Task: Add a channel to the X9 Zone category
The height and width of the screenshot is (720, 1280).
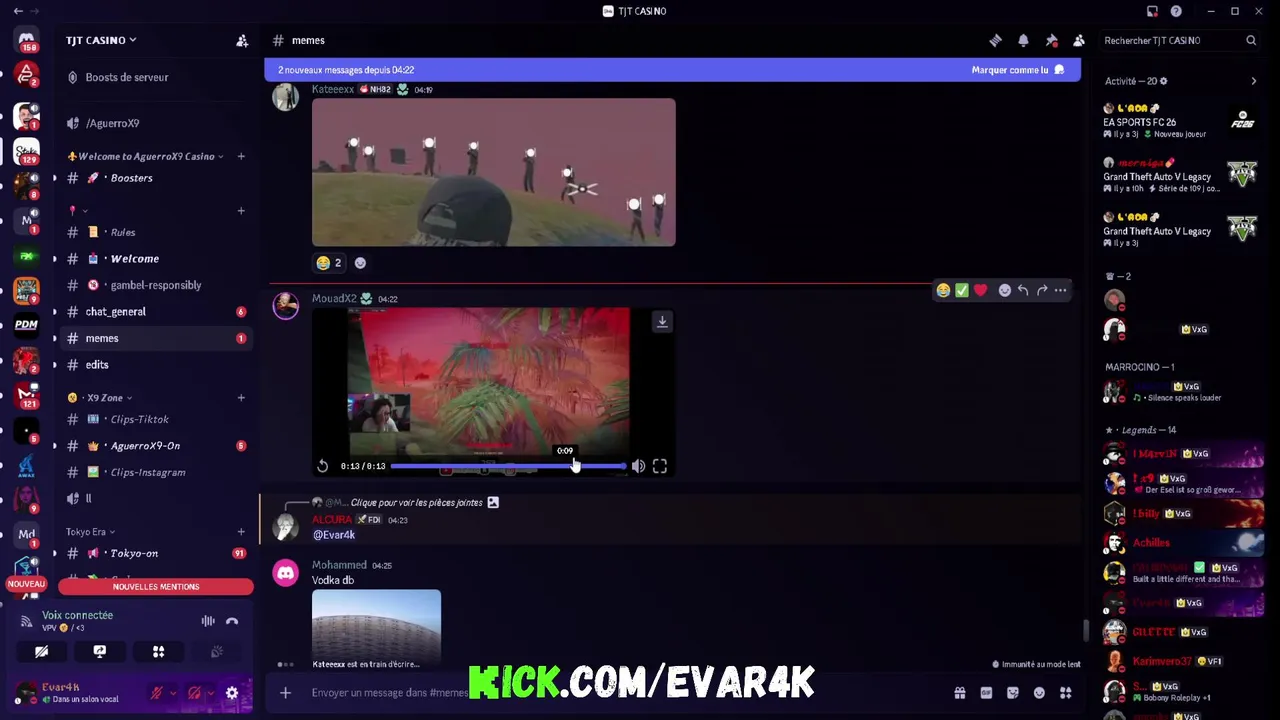Action: [241, 398]
